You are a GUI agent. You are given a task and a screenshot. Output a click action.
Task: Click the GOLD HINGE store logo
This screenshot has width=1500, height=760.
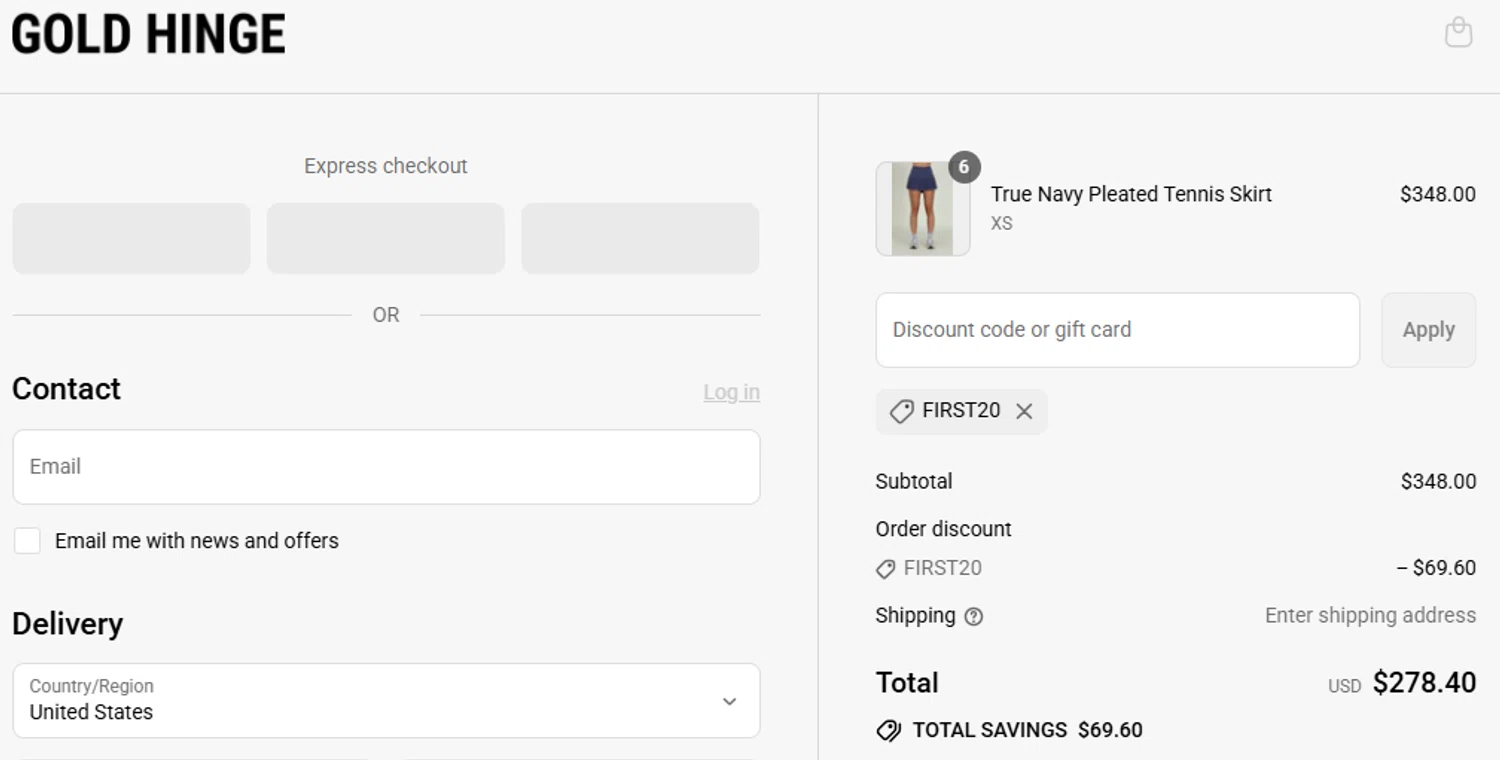(x=148, y=34)
